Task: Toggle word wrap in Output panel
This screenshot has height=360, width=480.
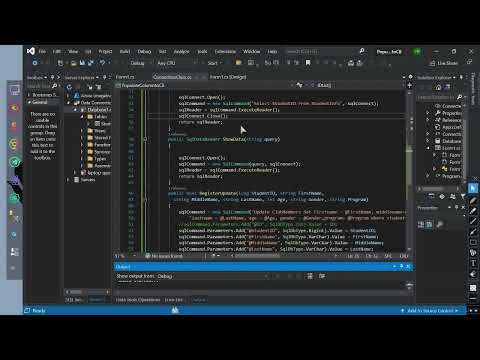Action: click(322, 276)
